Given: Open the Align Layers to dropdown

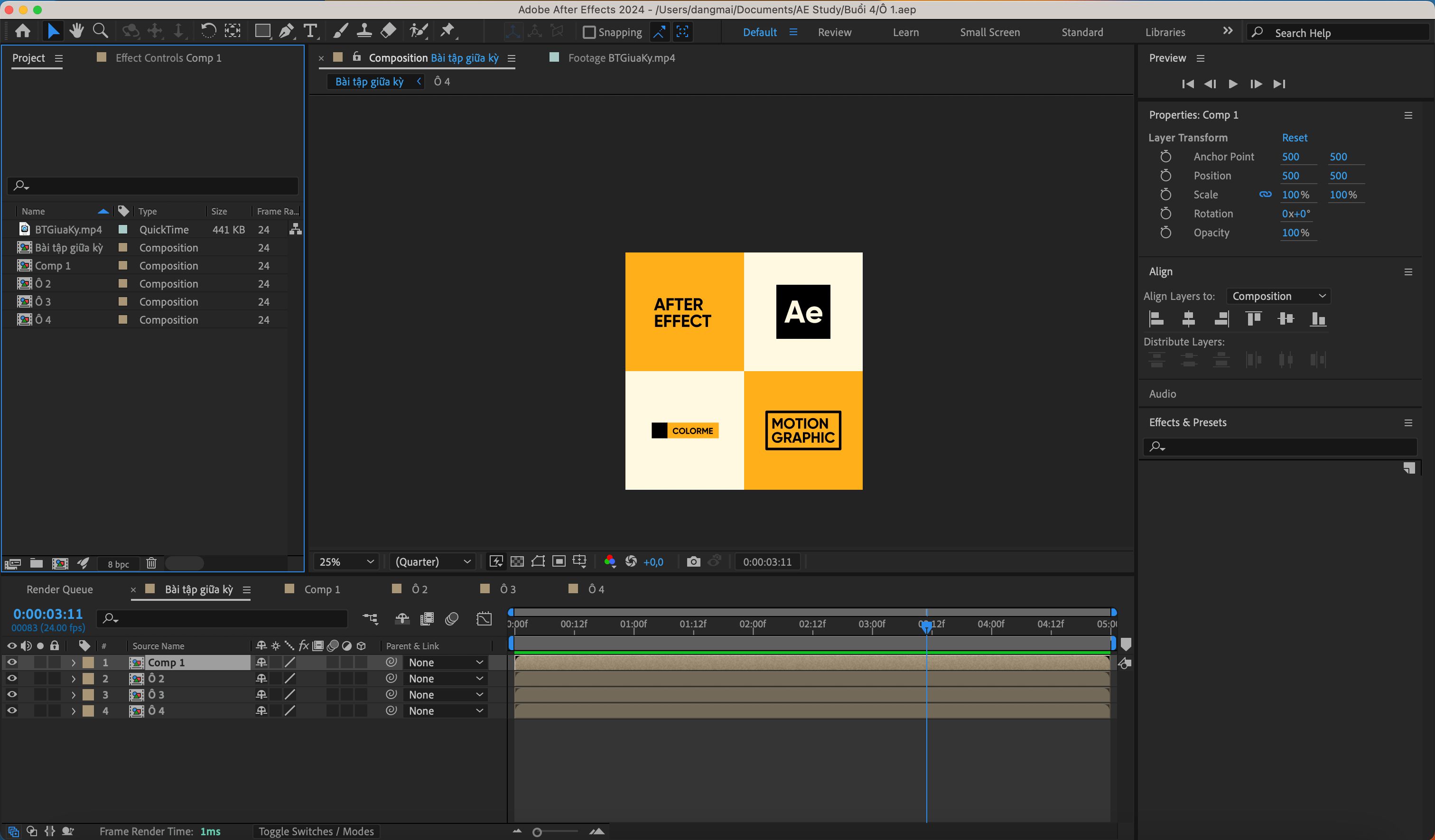Looking at the screenshot, I should pyautogui.click(x=1278, y=296).
